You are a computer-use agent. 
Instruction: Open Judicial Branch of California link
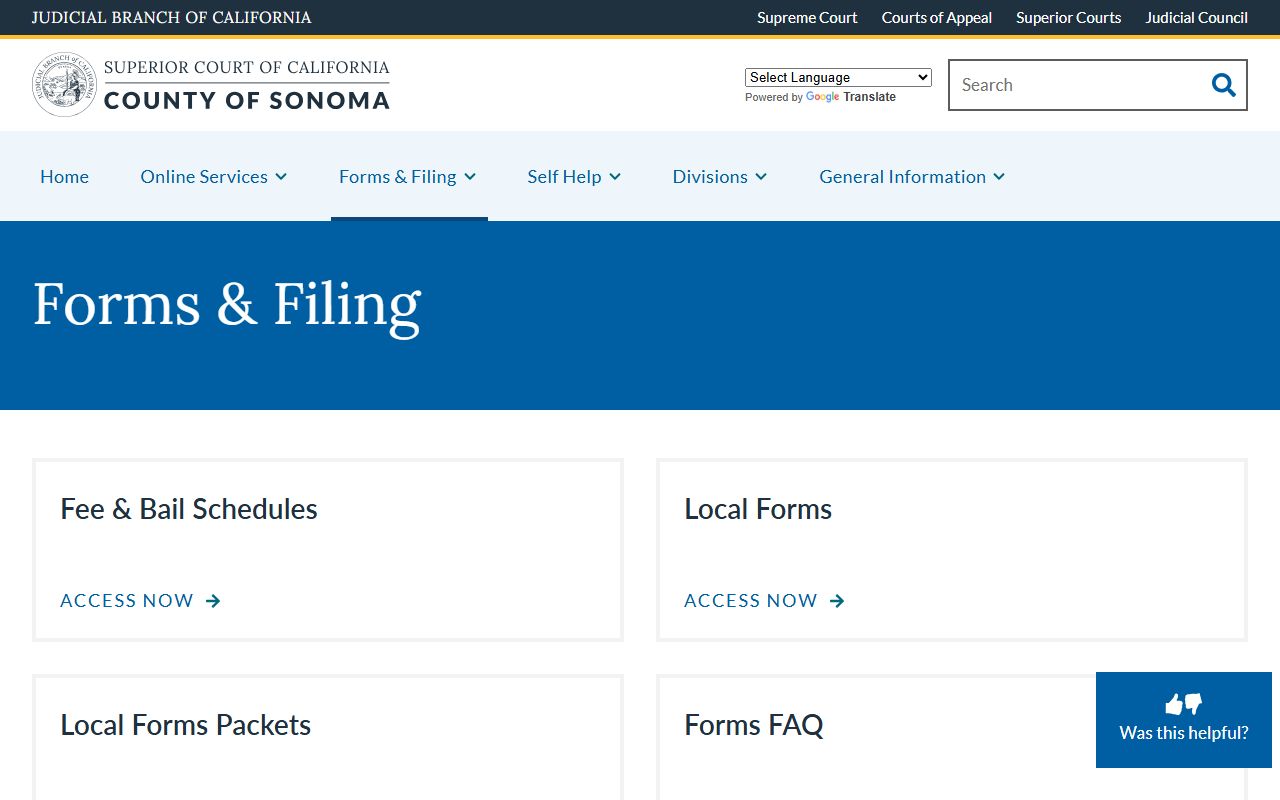[x=172, y=18]
